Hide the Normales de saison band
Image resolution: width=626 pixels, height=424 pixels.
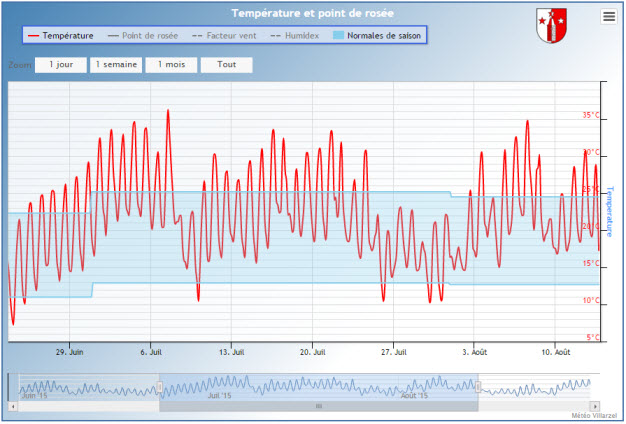pos(376,35)
